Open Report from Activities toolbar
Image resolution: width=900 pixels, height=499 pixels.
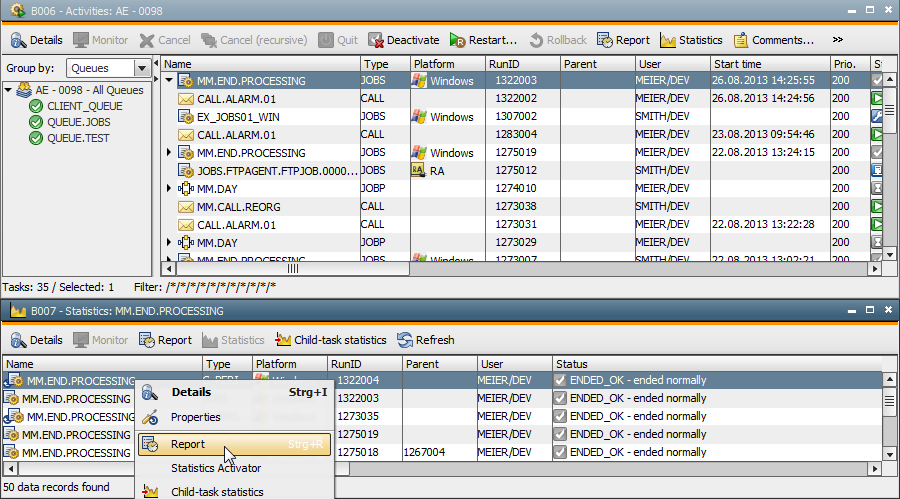(623, 40)
